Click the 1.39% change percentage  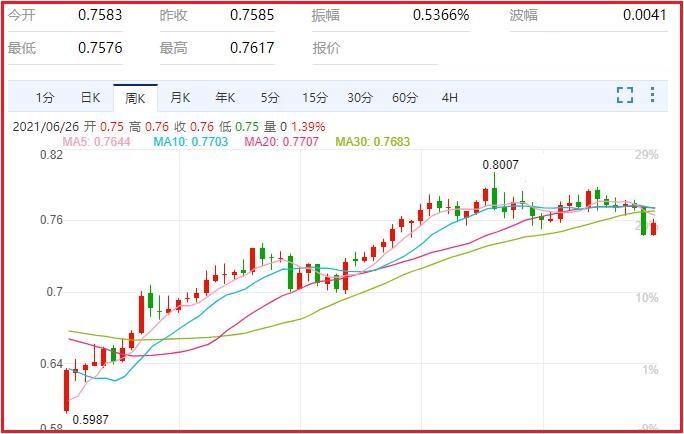[x=308, y=127]
